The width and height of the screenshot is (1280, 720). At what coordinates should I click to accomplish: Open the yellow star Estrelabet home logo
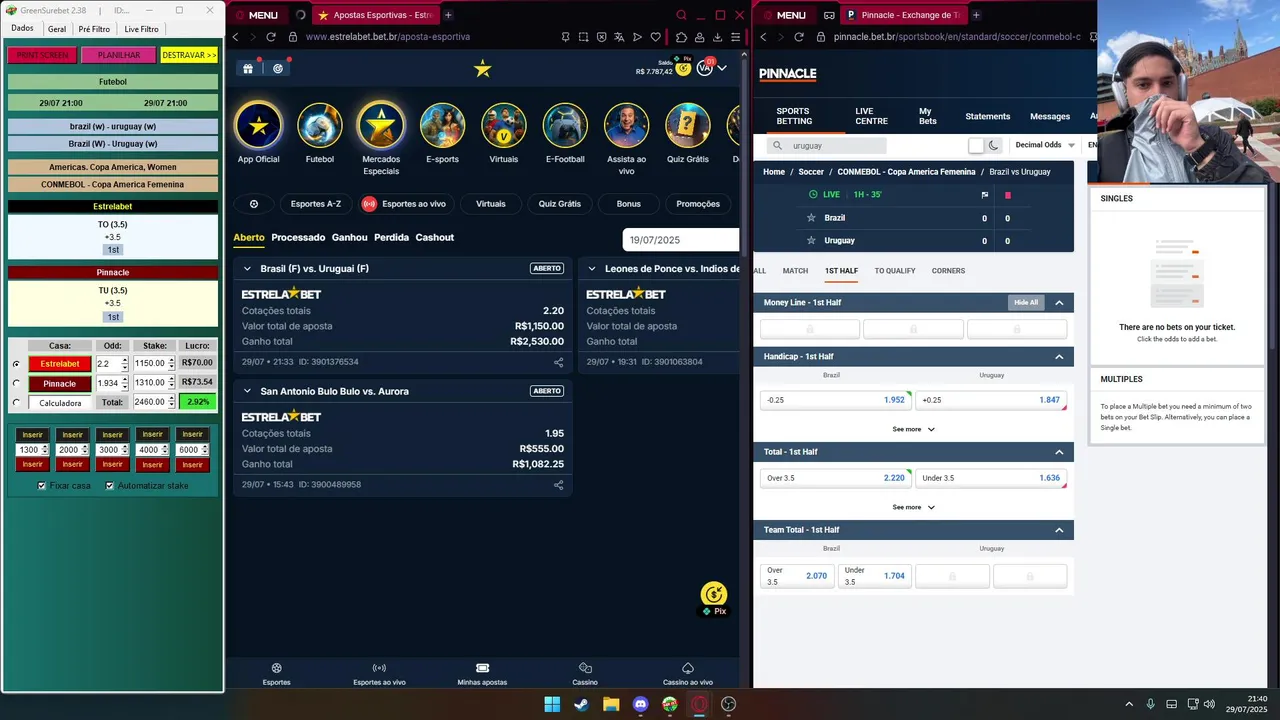[483, 68]
